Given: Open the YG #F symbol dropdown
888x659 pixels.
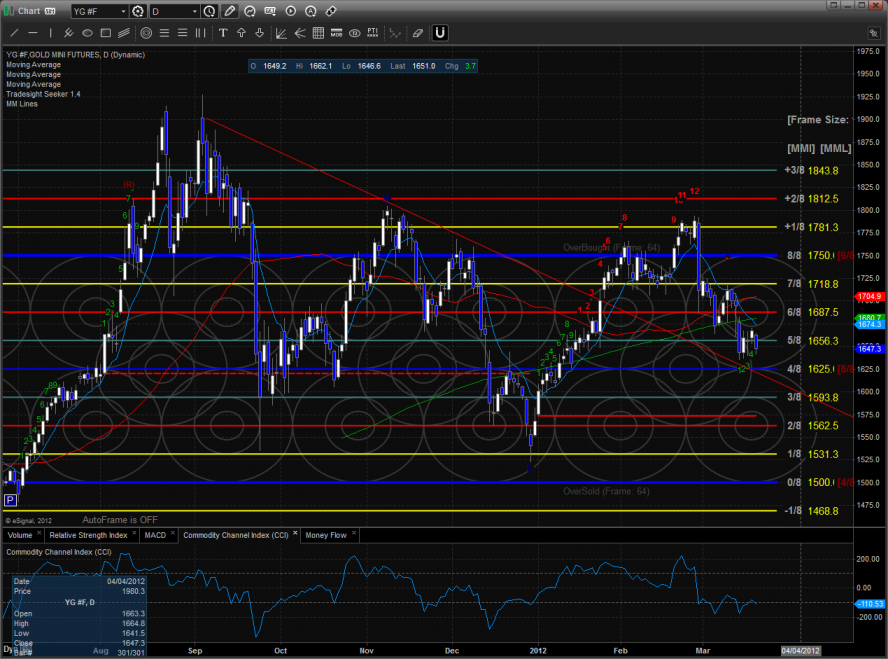Looking at the screenshot, I should click(123, 12).
